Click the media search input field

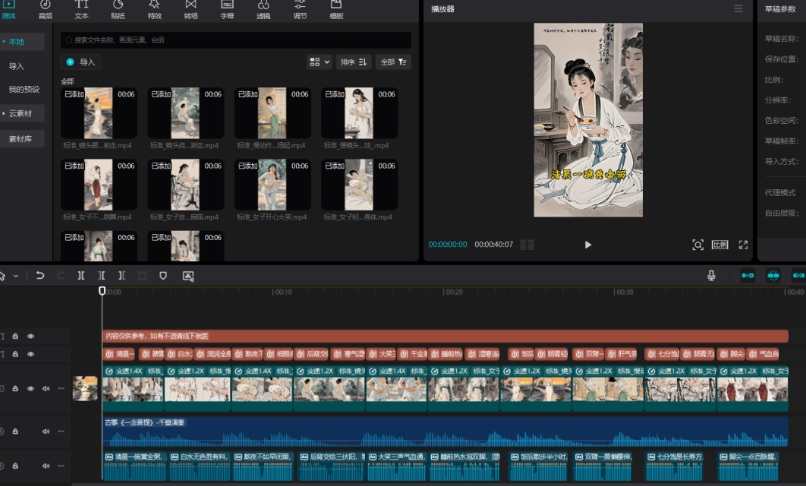pyautogui.click(x=235, y=40)
